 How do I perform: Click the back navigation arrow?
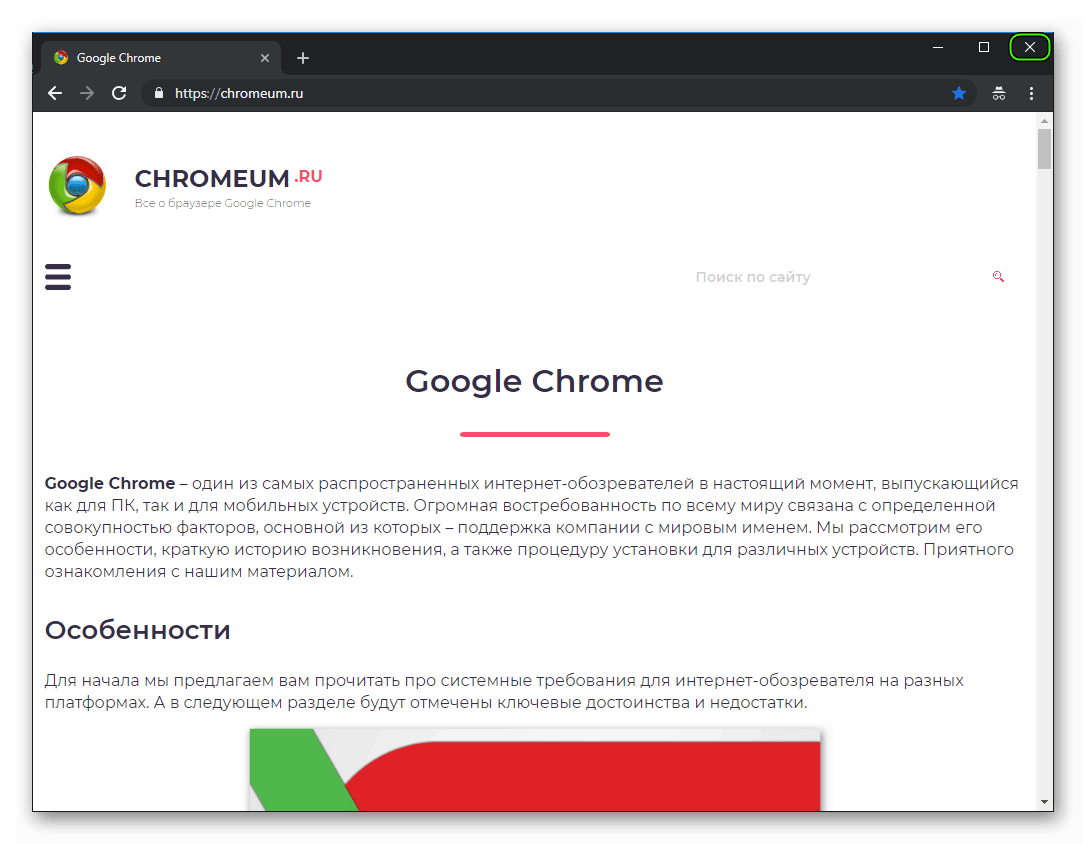55,93
